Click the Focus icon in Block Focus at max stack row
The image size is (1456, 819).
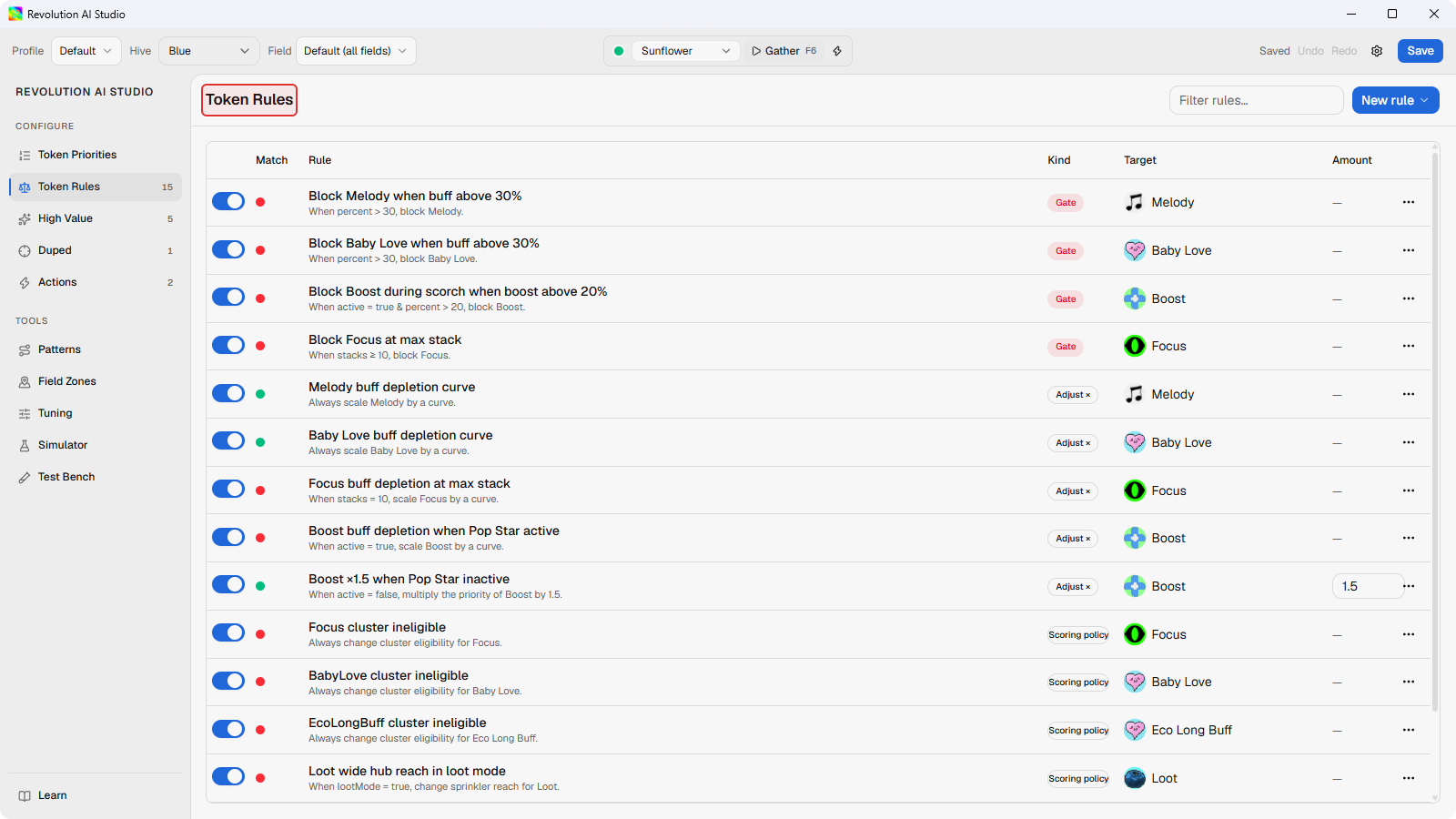click(1134, 346)
